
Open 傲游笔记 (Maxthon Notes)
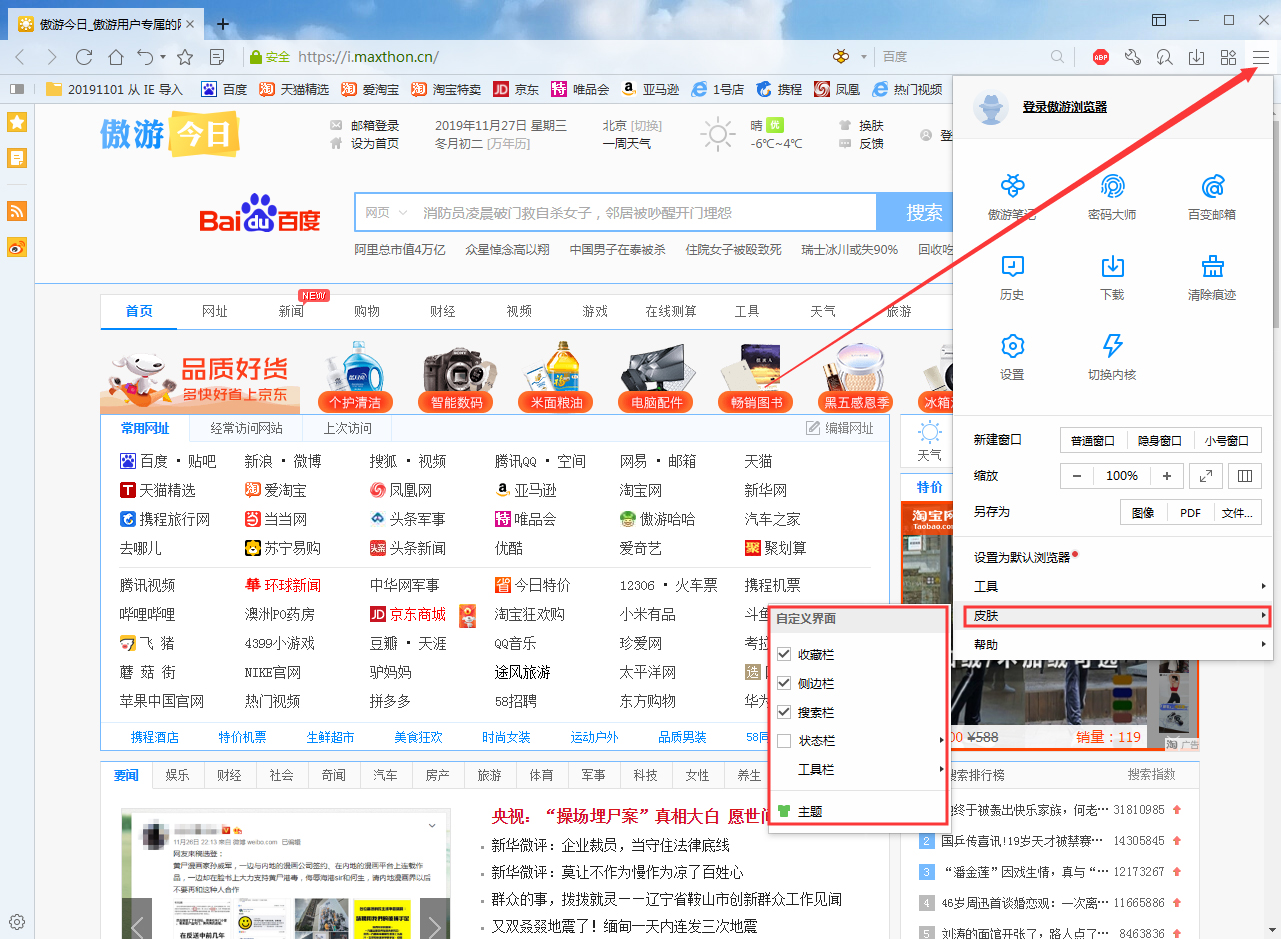click(x=1012, y=196)
